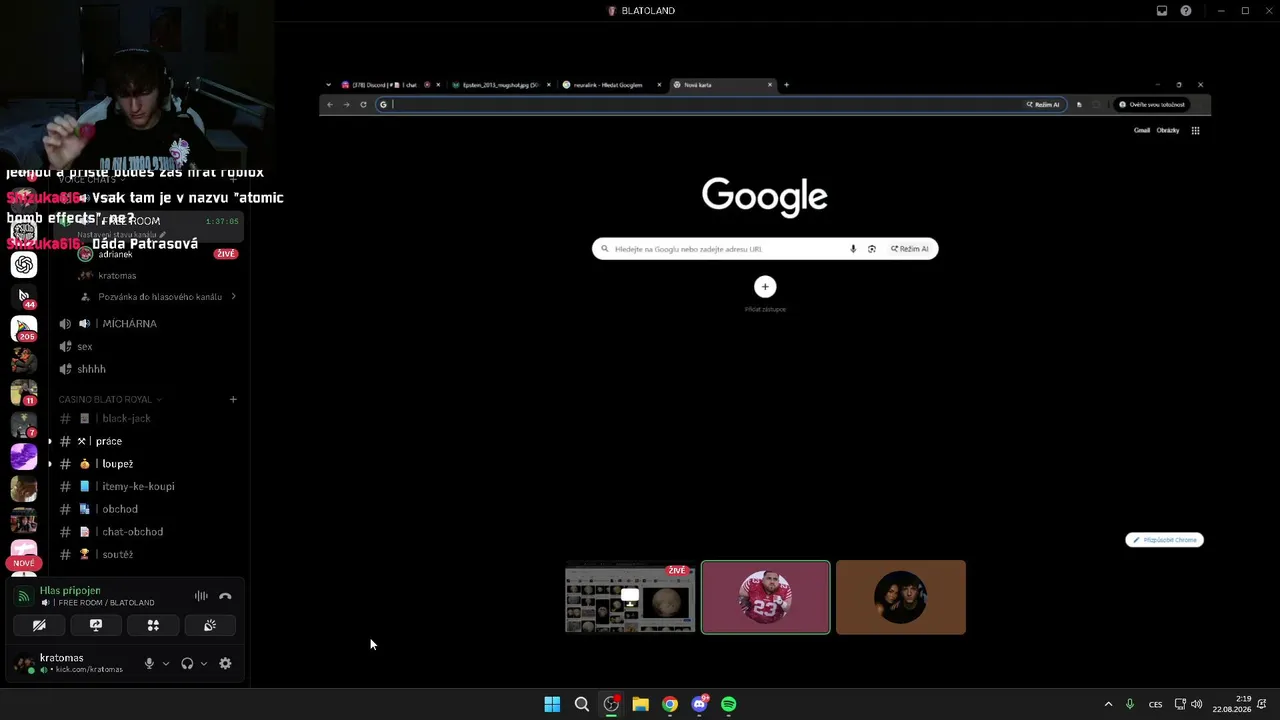Open soundboard button in voice panel
This screenshot has height=720, width=1280.
click(x=210, y=625)
